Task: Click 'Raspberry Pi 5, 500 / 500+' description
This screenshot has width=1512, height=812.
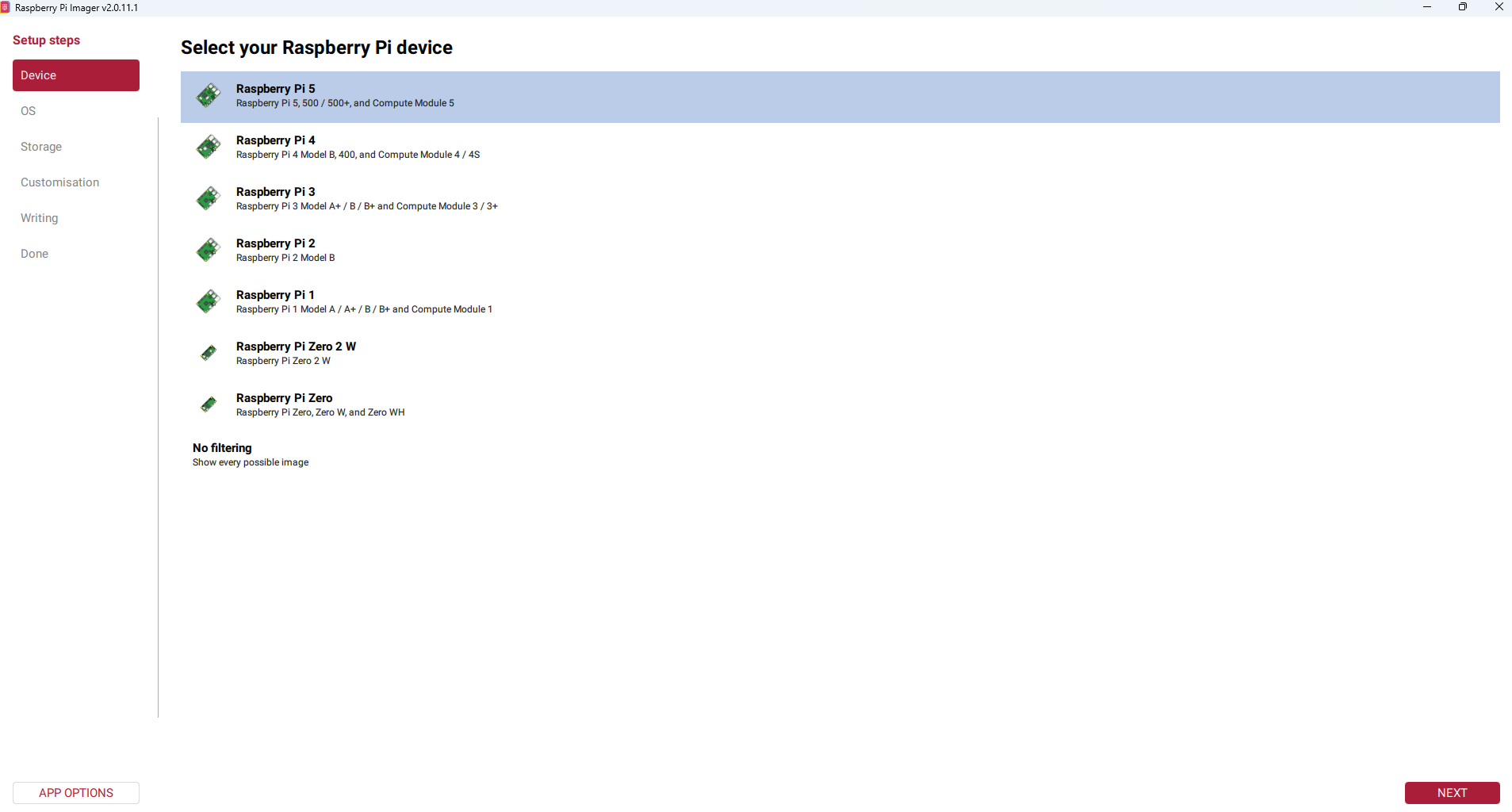Action: pos(345,103)
